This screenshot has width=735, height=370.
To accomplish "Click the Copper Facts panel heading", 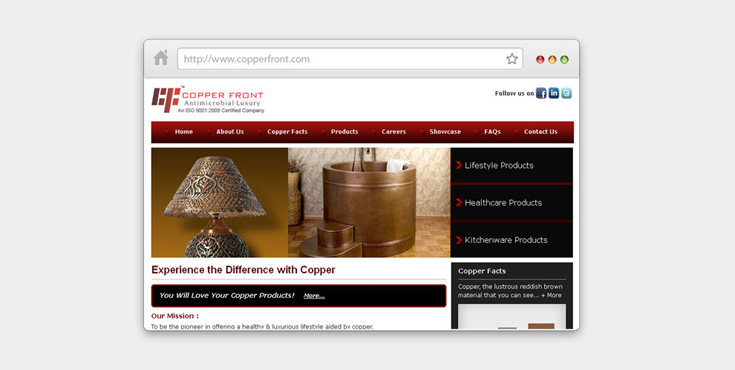I will click(x=482, y=271).
